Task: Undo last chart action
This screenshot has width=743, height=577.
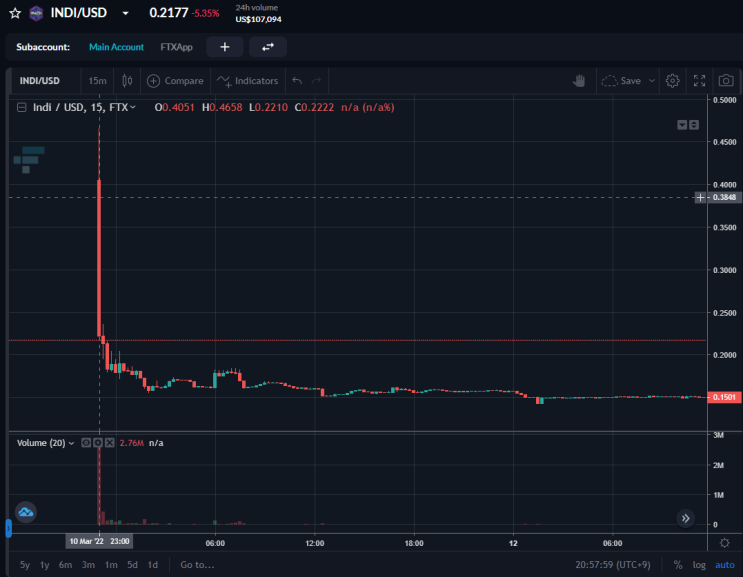Action: [297, 81]
